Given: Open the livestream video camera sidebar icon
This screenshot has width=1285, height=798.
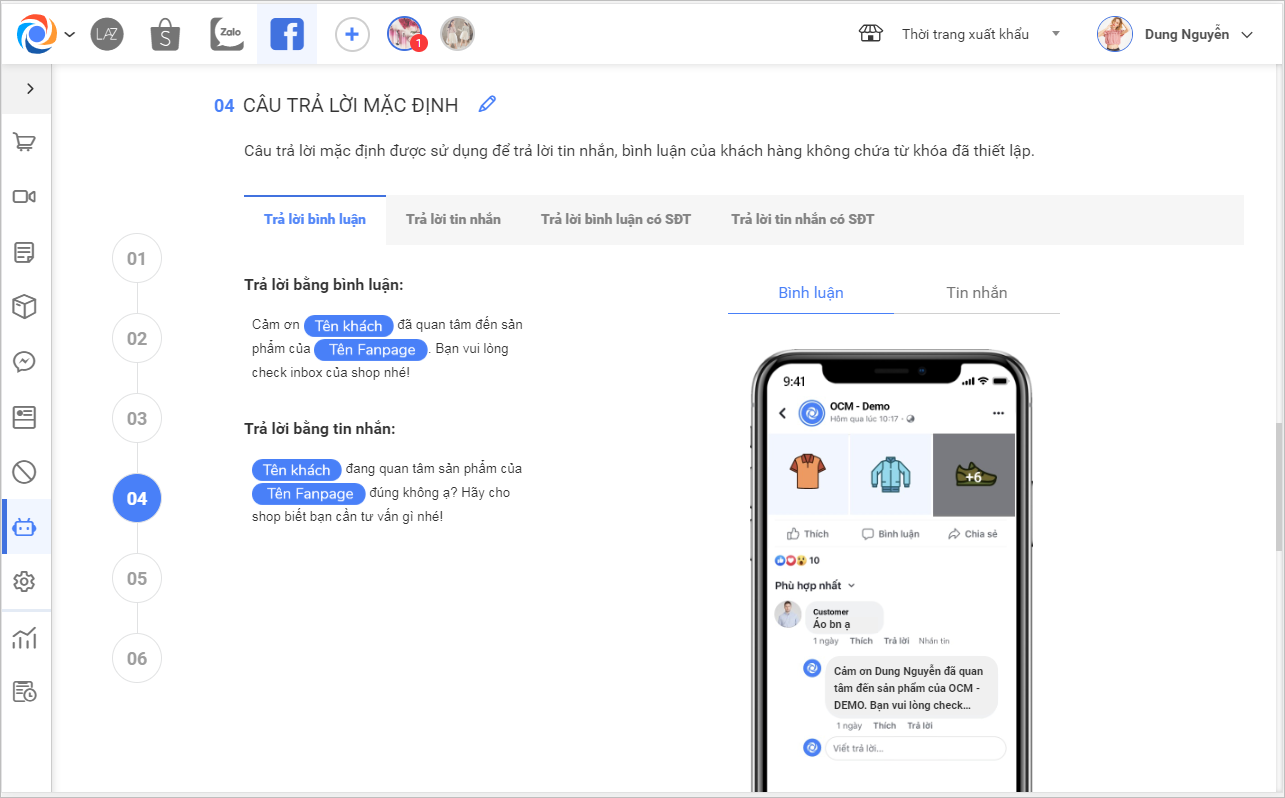Looking at the screenshot, I should point(25,196).
